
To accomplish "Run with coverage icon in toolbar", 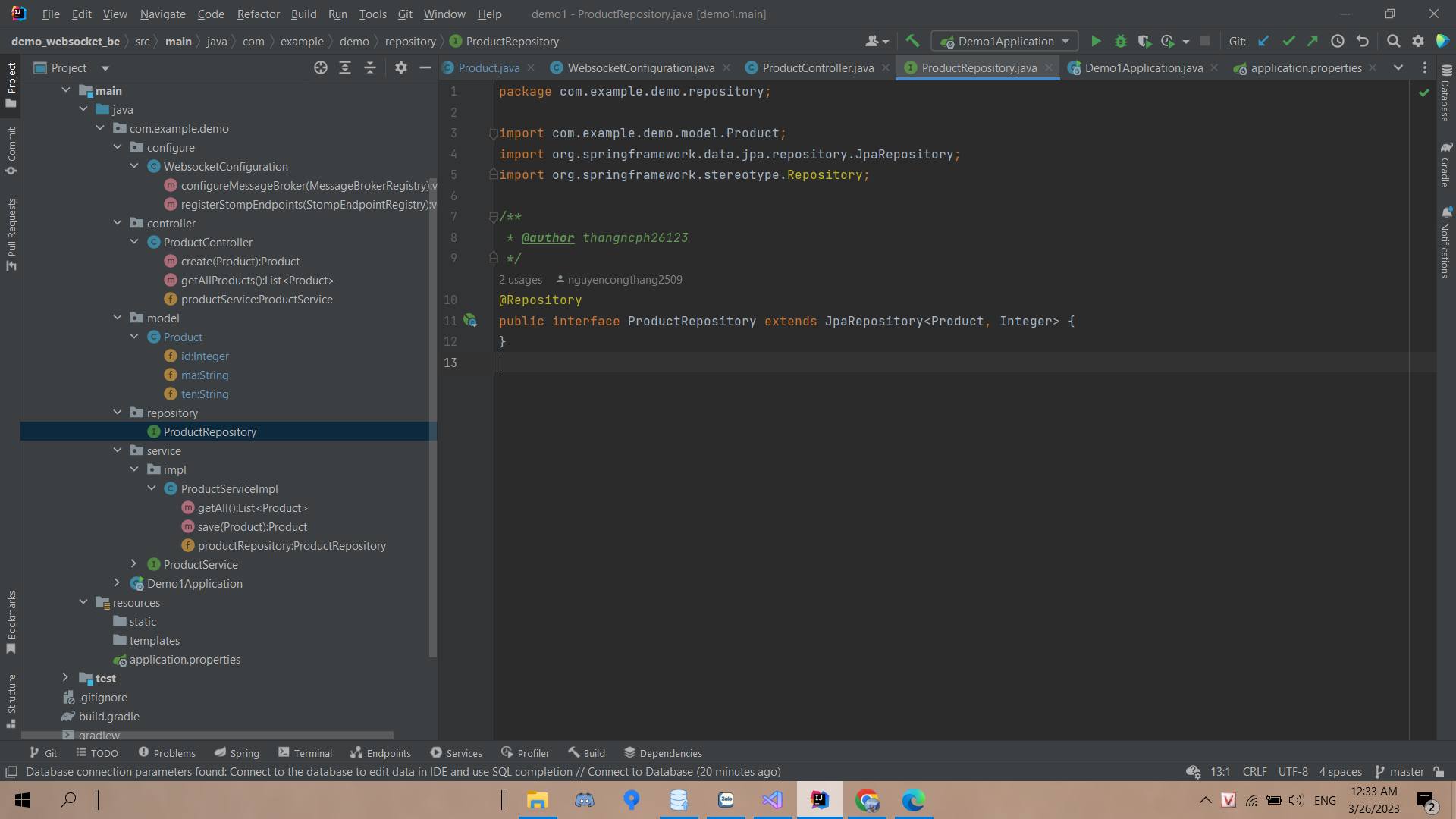I will 1144,42.
